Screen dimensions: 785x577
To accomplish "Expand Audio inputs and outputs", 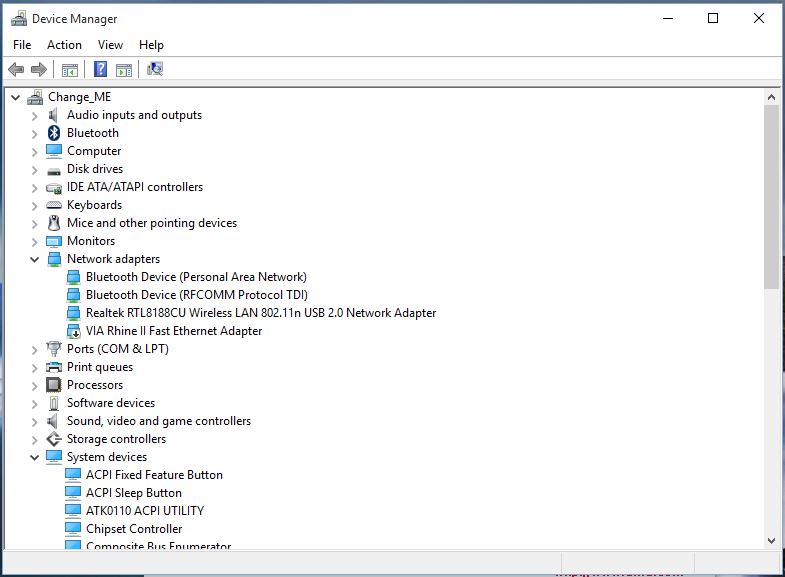I will pos(35,116).
